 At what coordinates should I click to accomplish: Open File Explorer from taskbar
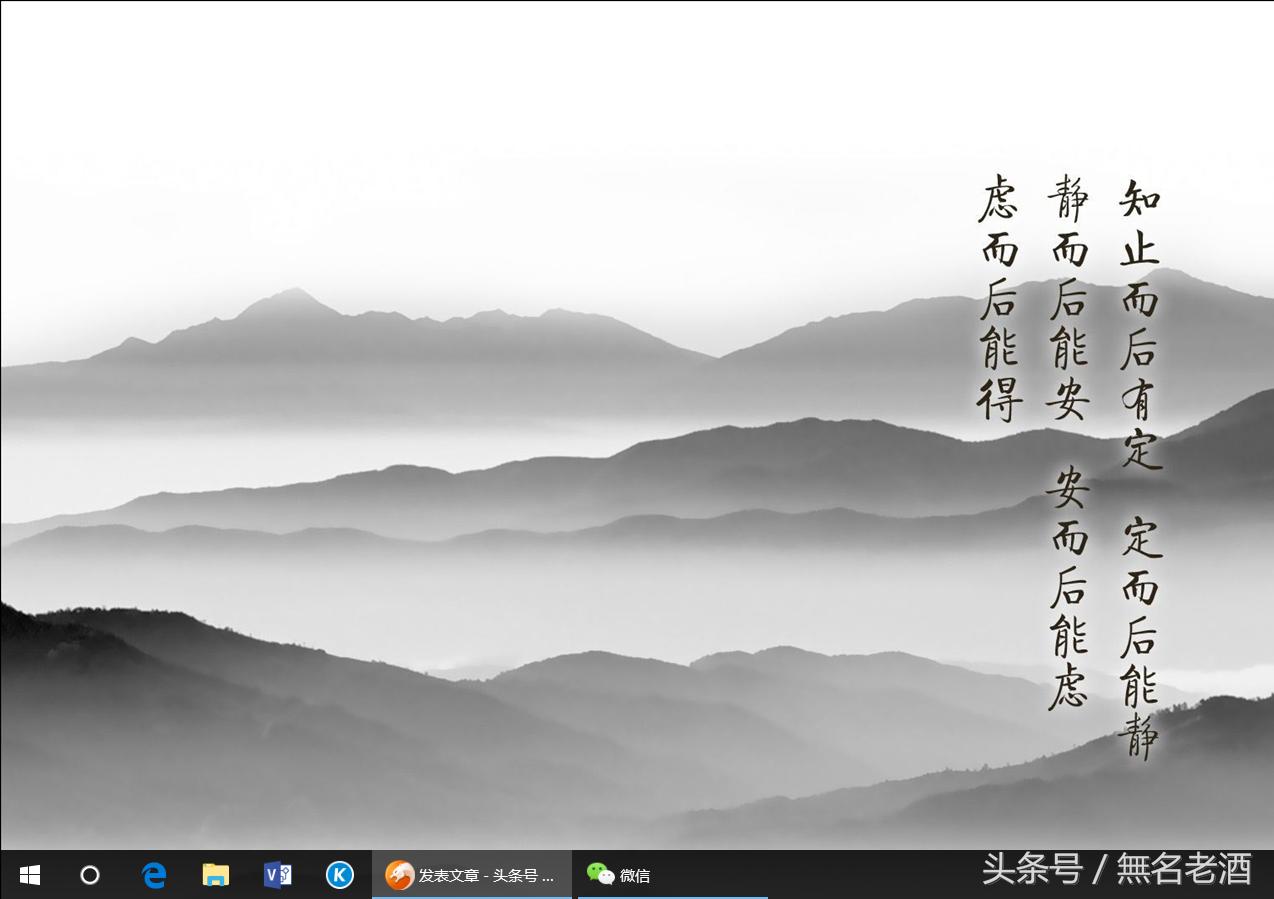[216, 875]
